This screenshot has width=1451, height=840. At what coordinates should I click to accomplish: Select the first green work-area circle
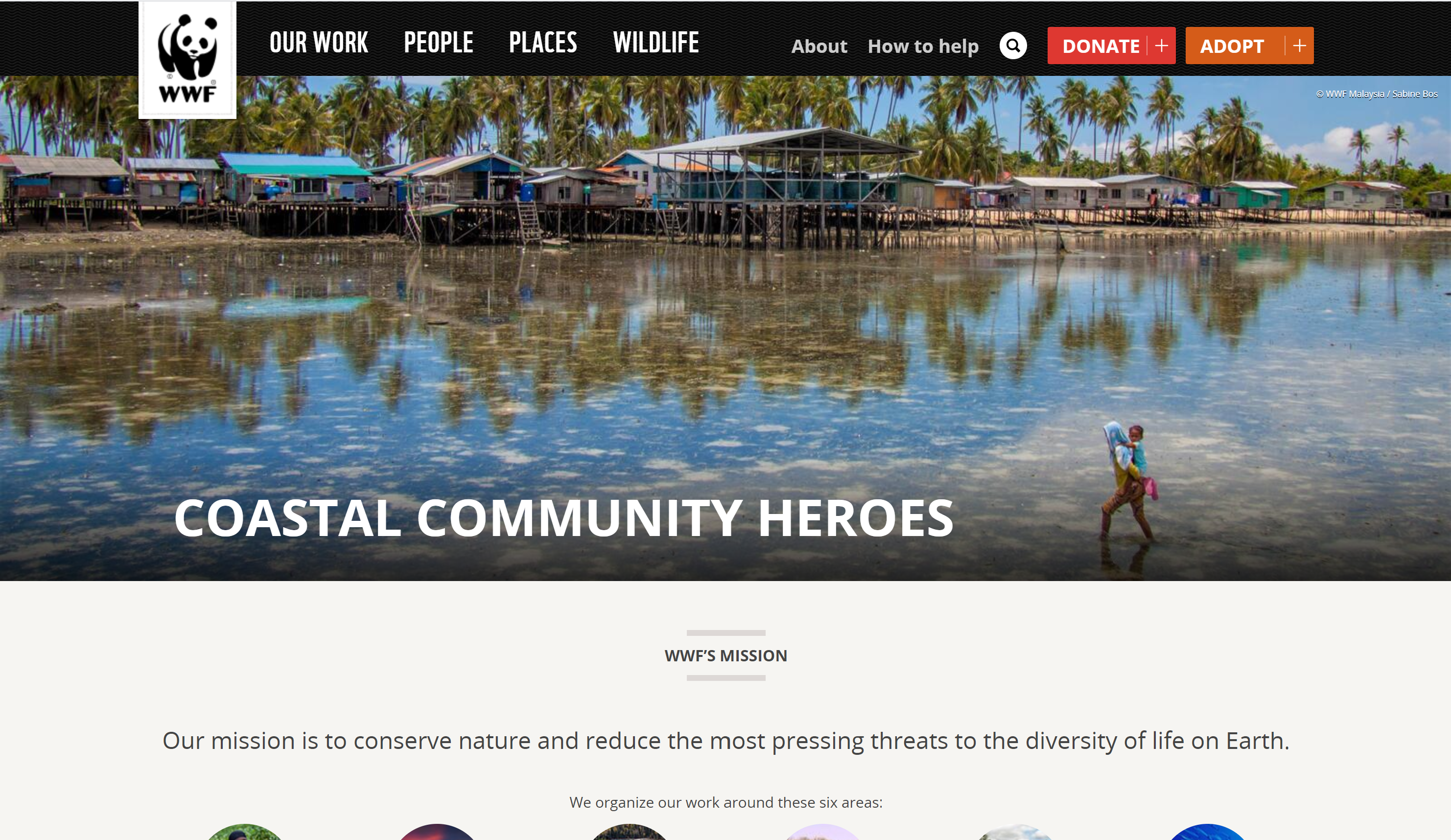tap(245, 833)
